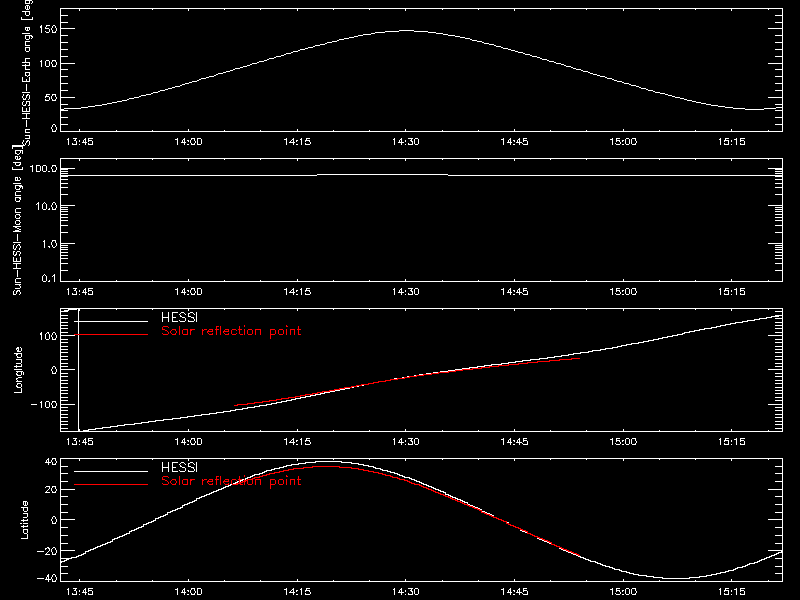Screen dimensions: 800x600
Task: Click the Sun-HESSI-Moon angle axis title
Action: [x=17, y=220]
